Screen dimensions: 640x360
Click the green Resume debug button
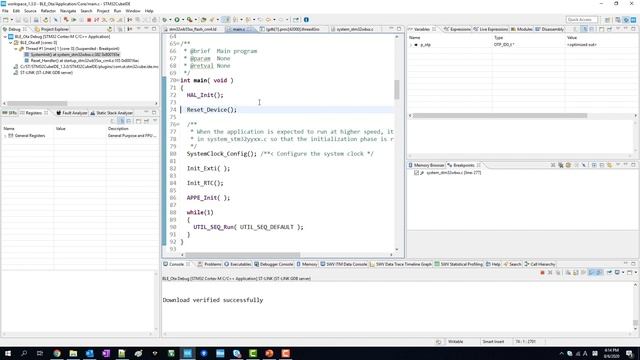point(74,20)
